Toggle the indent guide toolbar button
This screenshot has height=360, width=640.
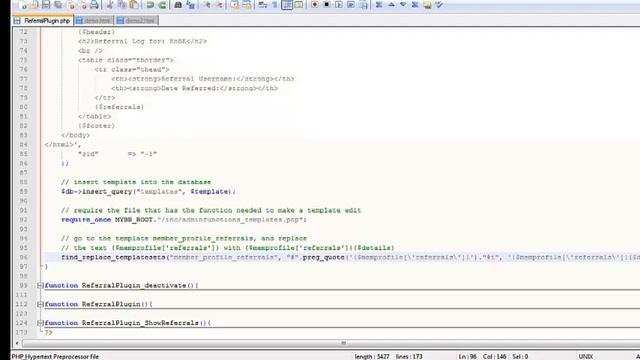(287, 5)
